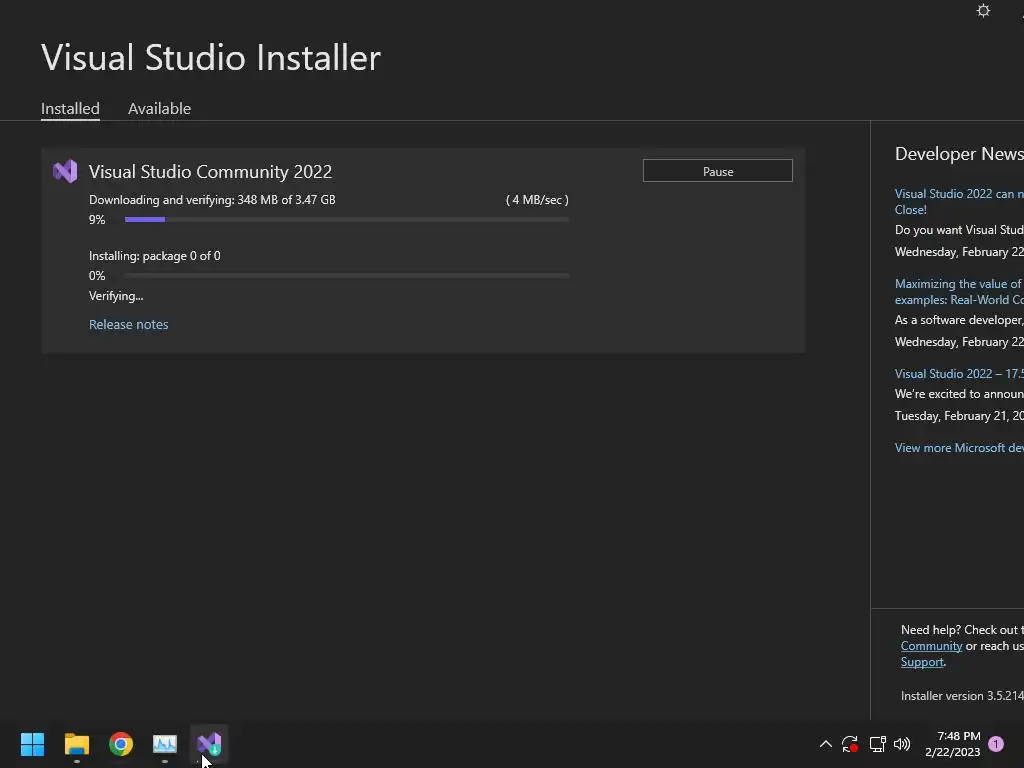Click the 'Tuesday, February 21' news date
1024x768 pixels.
(x=959, y=416)
